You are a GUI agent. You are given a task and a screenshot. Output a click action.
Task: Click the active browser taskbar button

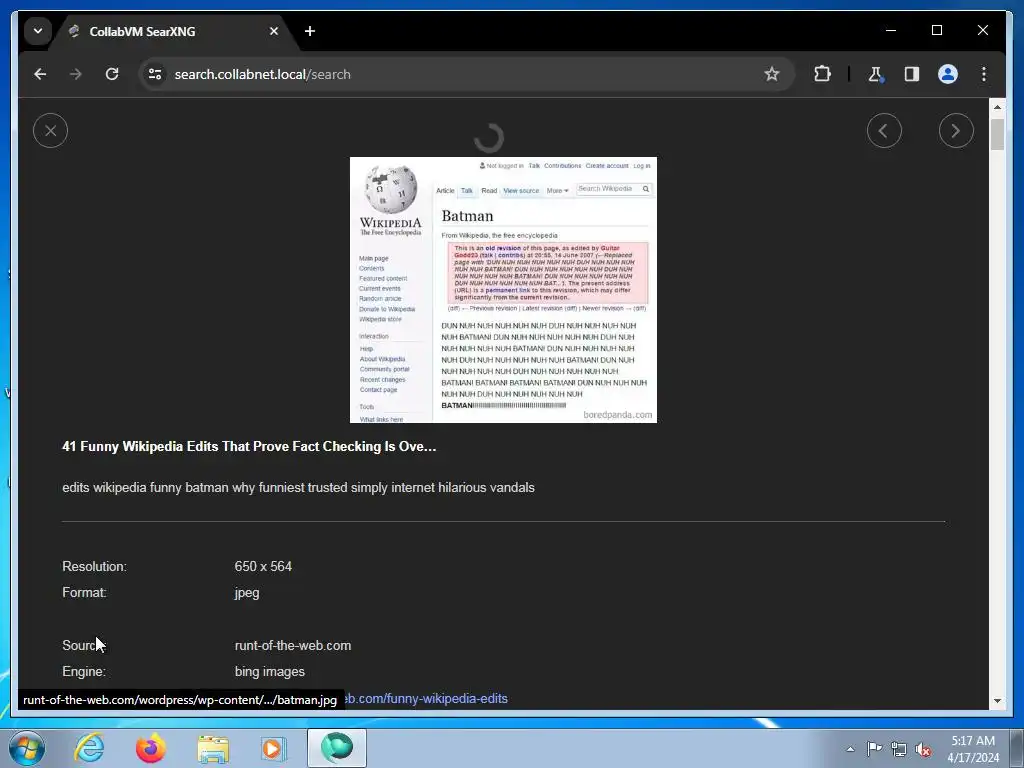337,748
